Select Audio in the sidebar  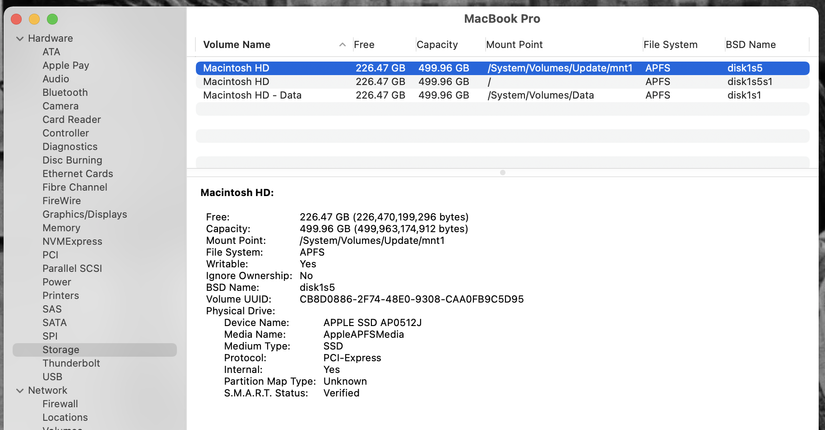(x=56, y=79)
